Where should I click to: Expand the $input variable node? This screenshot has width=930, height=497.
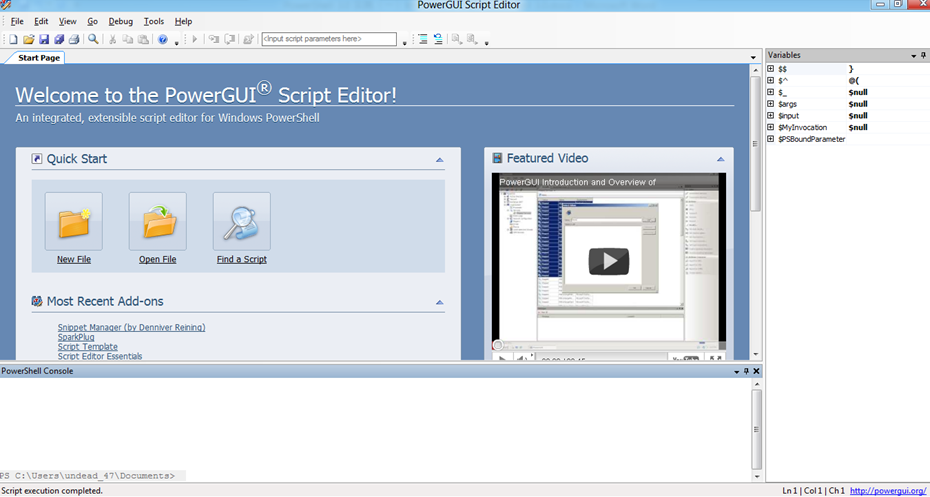(x=771, y=116)
